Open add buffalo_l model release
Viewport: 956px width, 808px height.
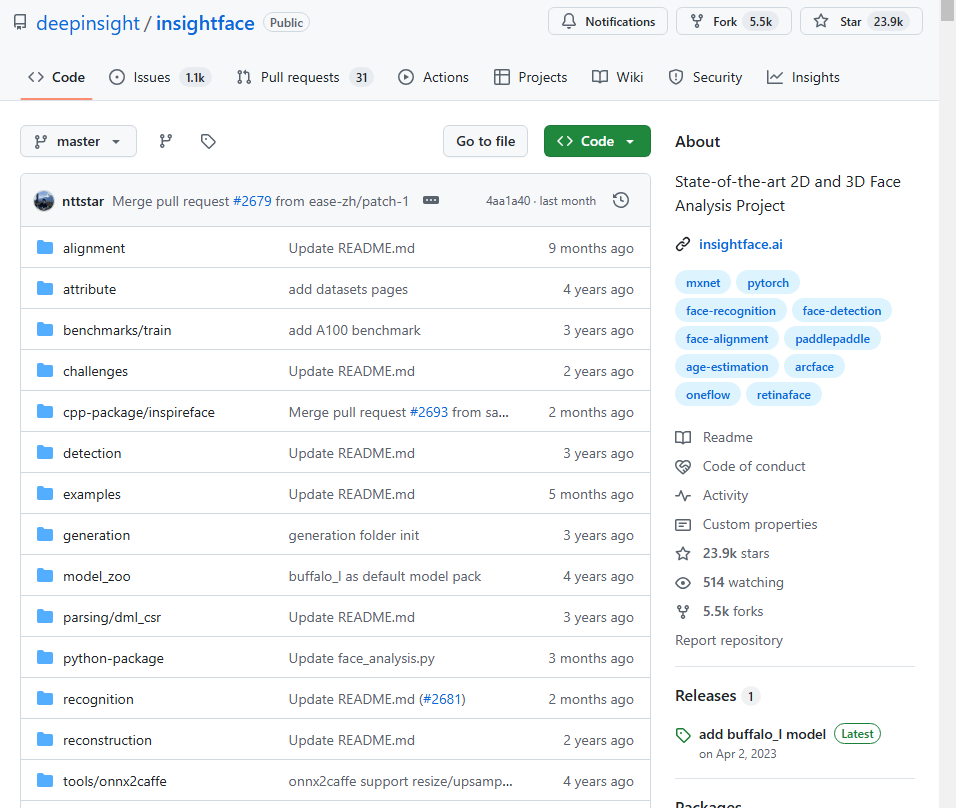(762, 734)
